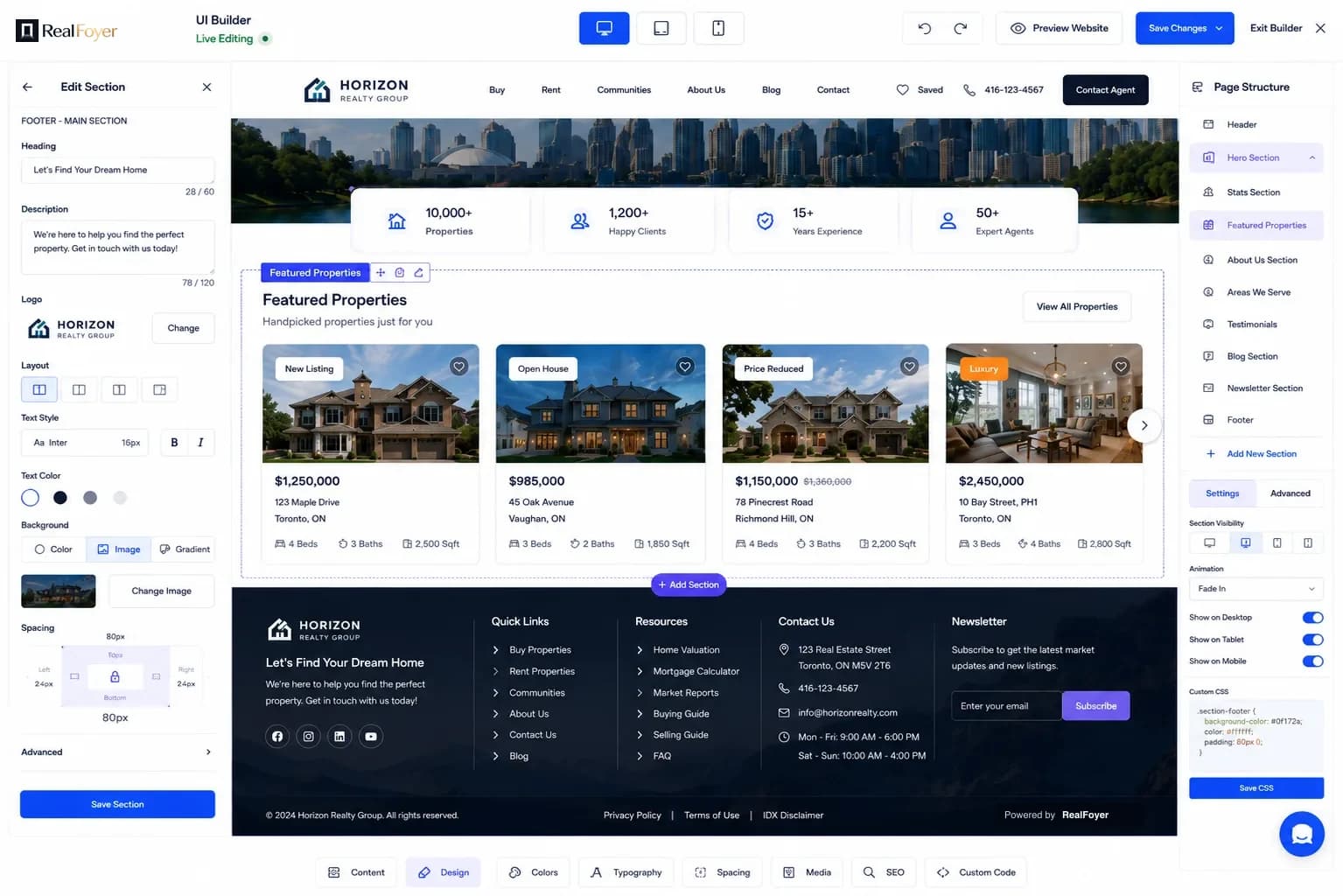Viewport: 1343px width, 896px height.
Task: Open YouTube icon in footer
Action: [371, 737]
